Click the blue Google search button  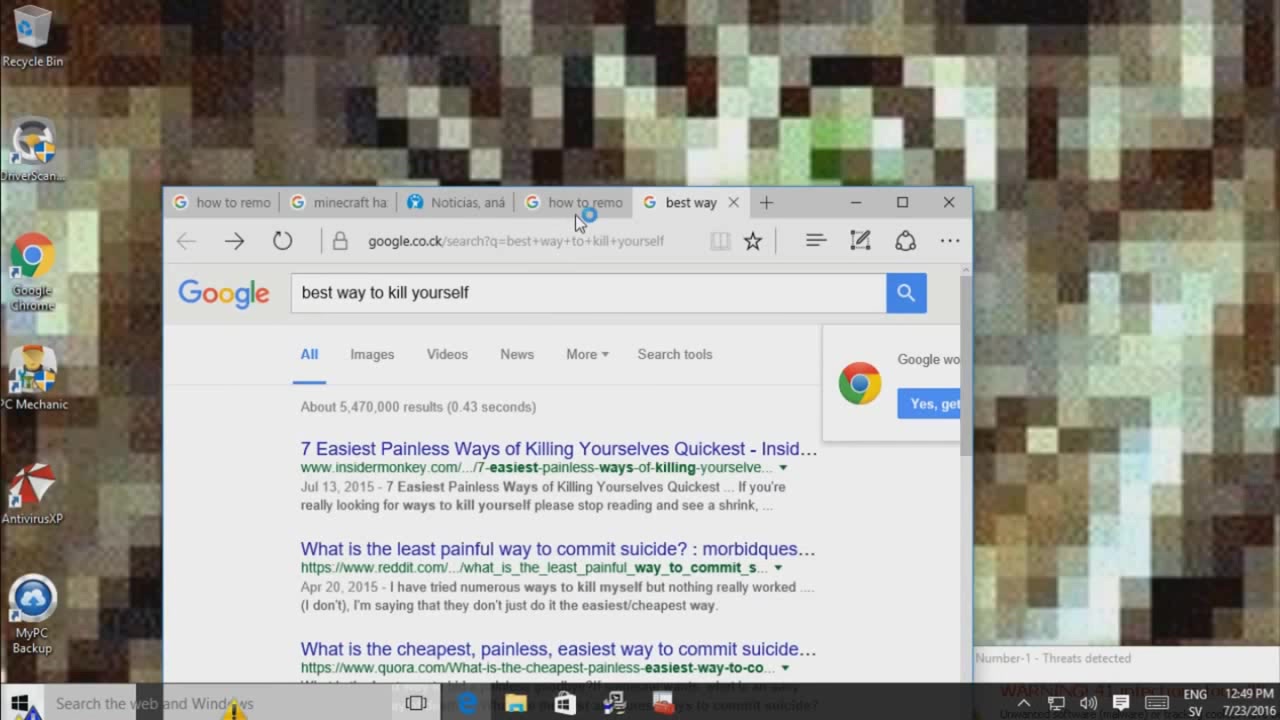point(906,293)
